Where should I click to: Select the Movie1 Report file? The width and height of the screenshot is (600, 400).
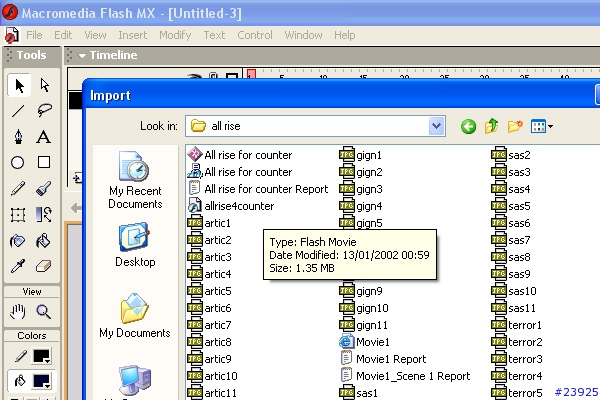pyautogui.click(x=383, y=359)
